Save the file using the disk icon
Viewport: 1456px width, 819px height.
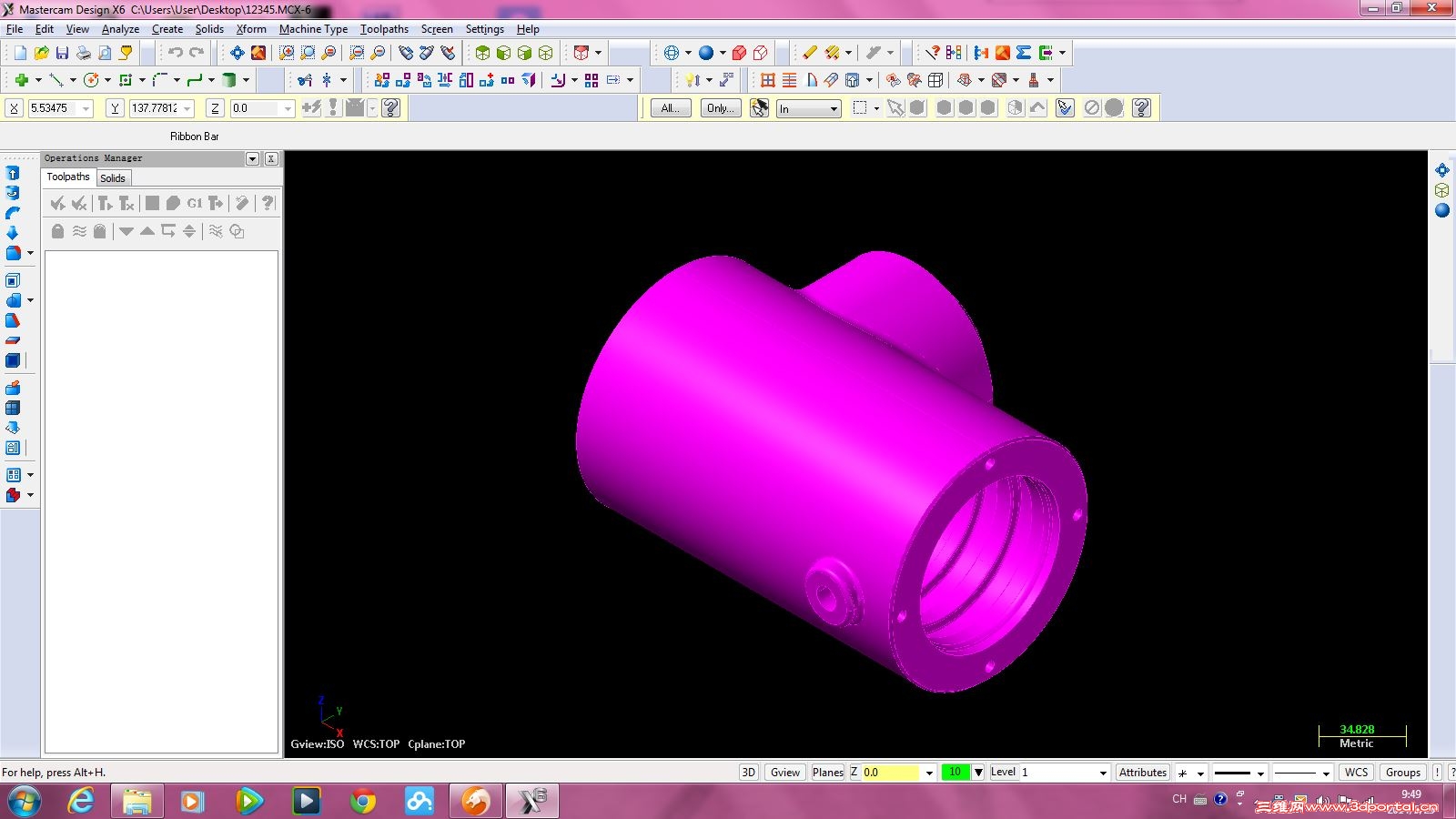pyautogui.click(x=62, y=53)
